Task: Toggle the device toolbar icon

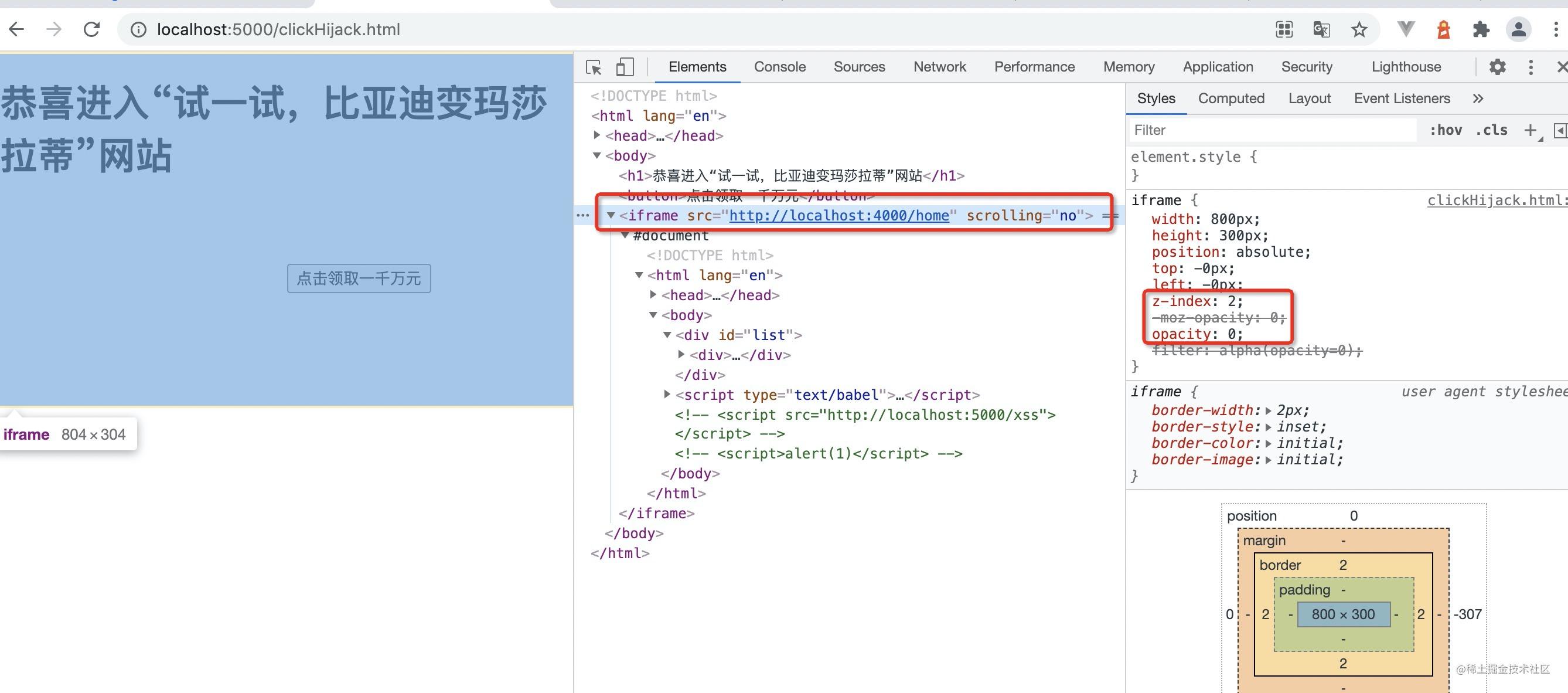Action: coord(625,67)
